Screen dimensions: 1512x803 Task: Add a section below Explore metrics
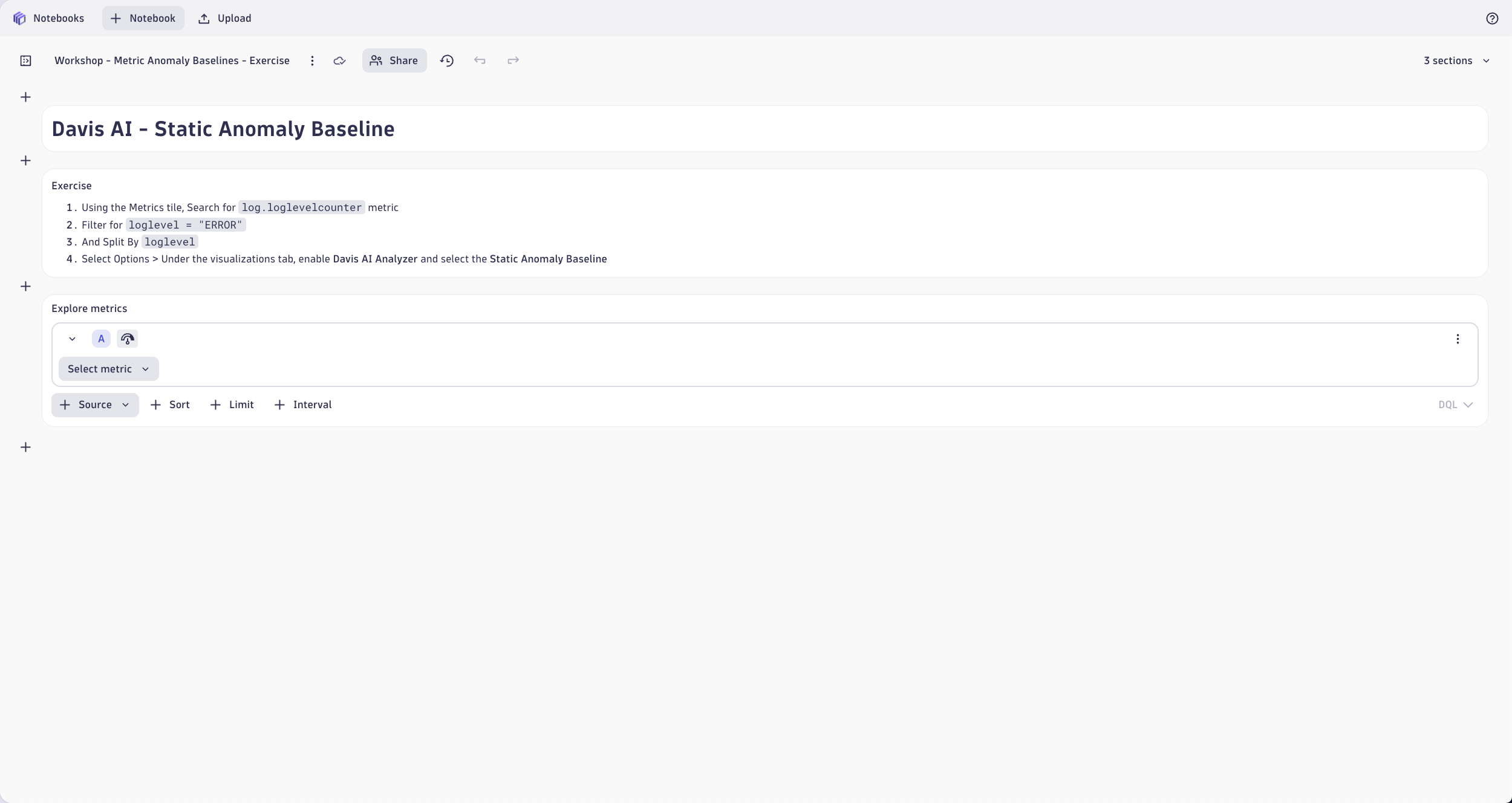coord(25,447)
